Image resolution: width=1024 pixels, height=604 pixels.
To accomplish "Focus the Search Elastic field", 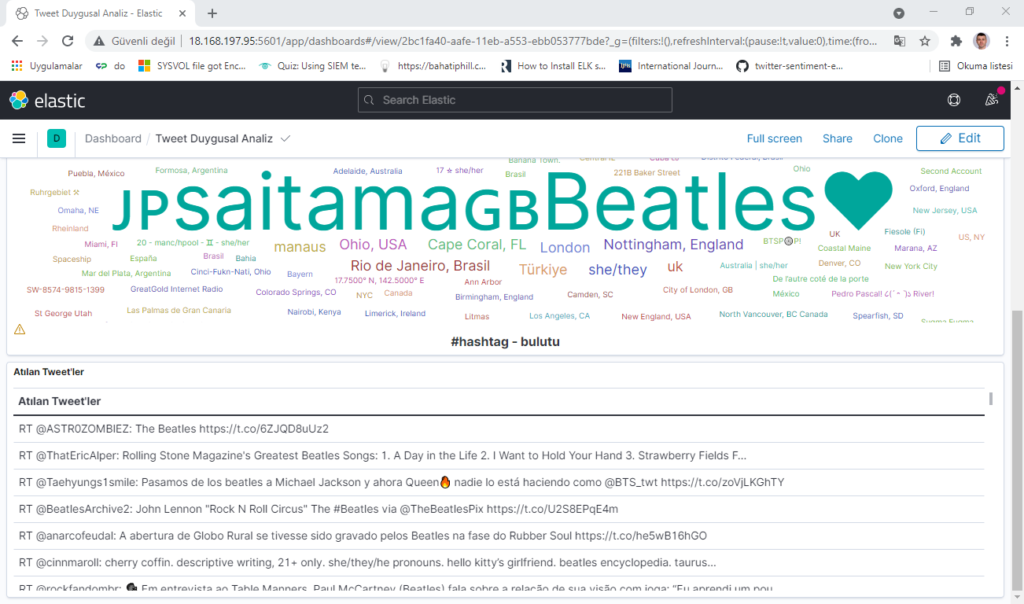I will 515,100.
